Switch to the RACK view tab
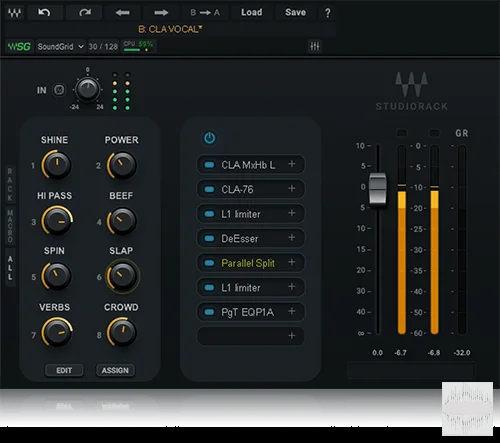 (x=10, y=185)
